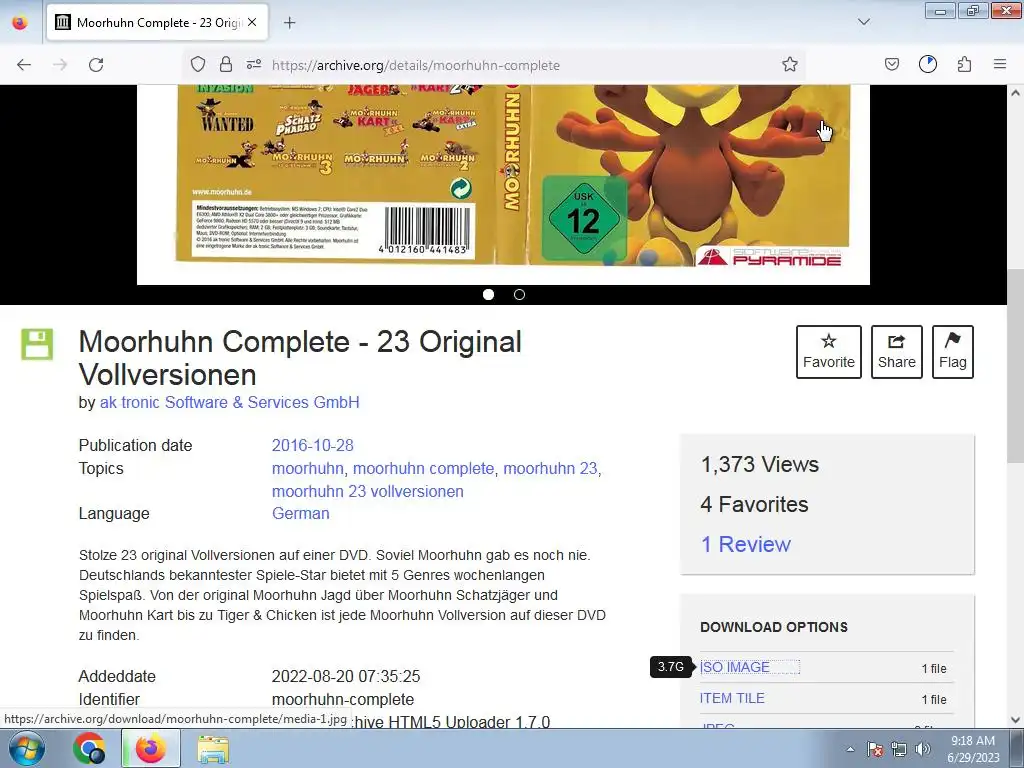Screen dimensions: 1024x768
Task: Click the Firefox logo in title bar
Action: 20,22
